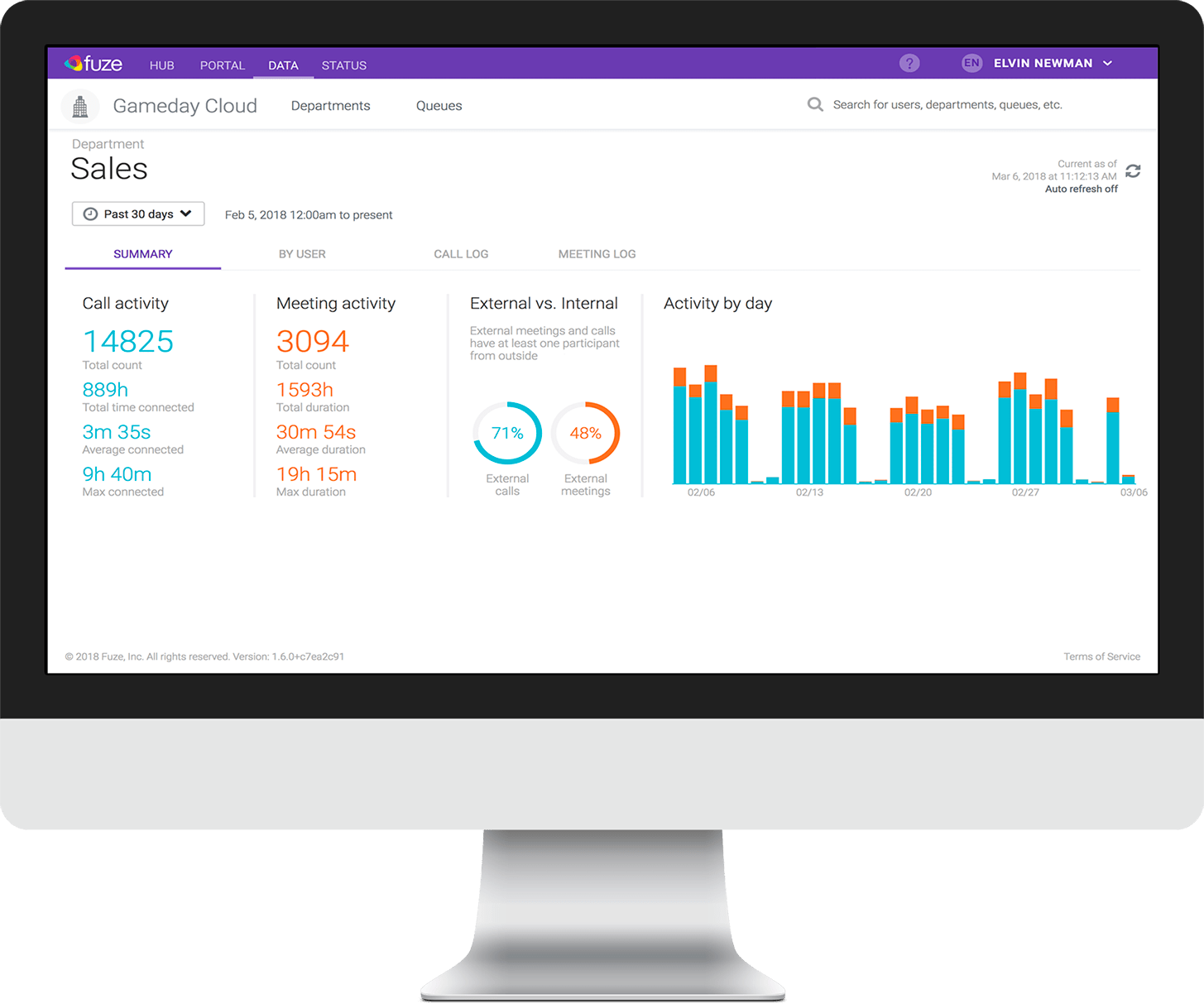This screenshot has height=1004, width=1204.
Task: Click the search magnifier icon
Action: pos(815,104)
